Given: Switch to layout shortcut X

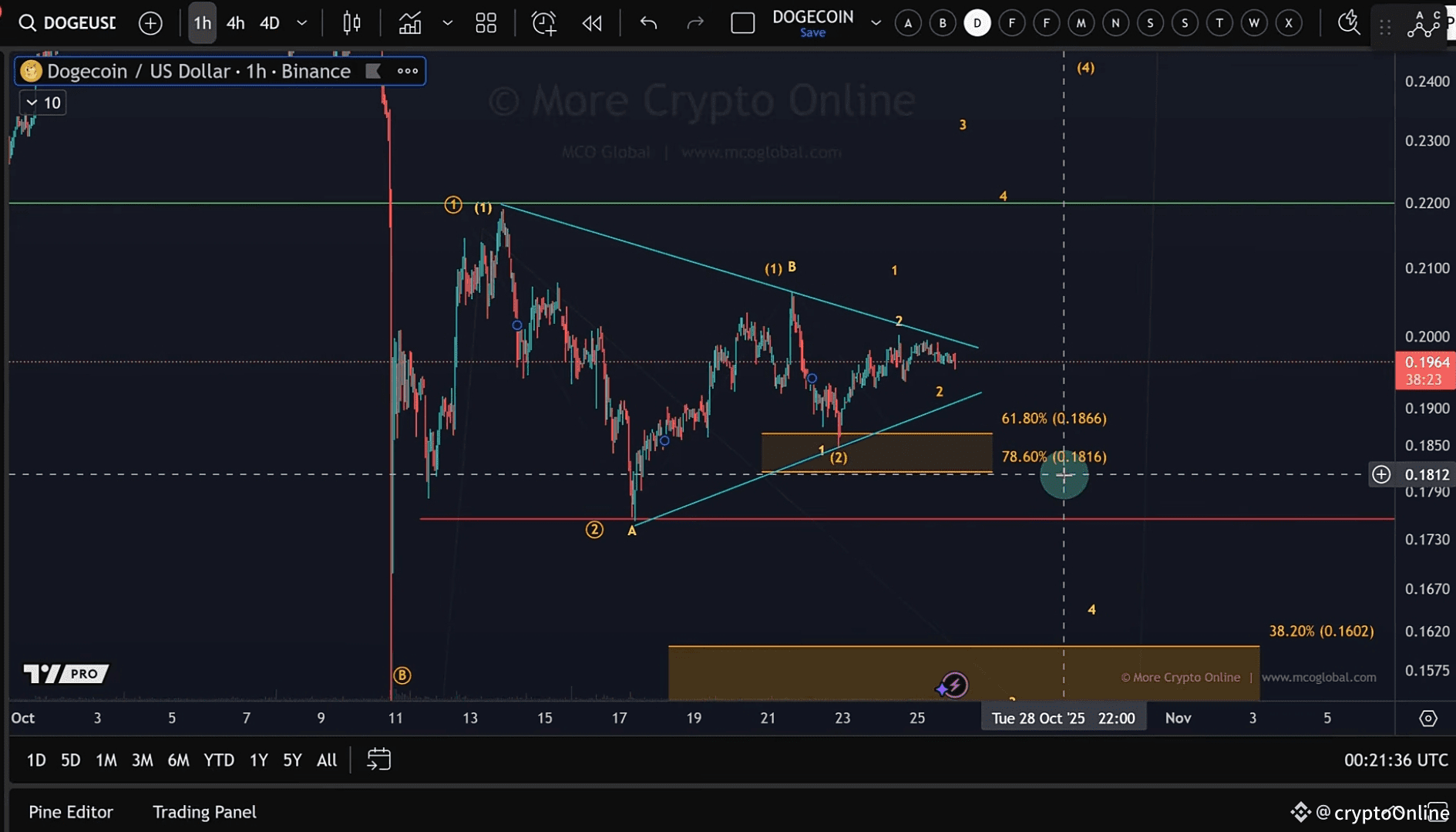Looking at the screenshot, I should pyautogui.click(x=1289, y=23).
